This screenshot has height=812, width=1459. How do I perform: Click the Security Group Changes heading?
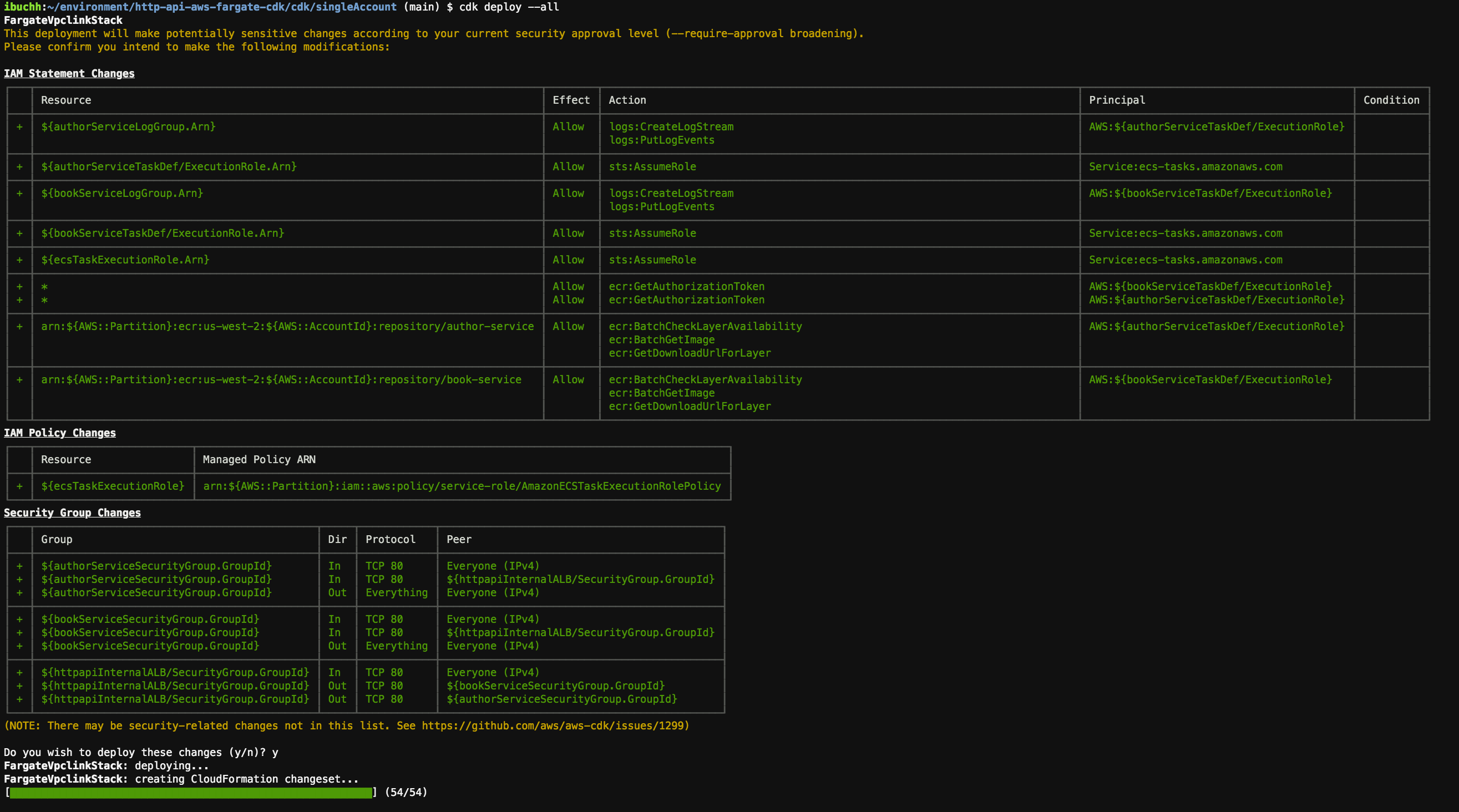(x=72, y=512)
